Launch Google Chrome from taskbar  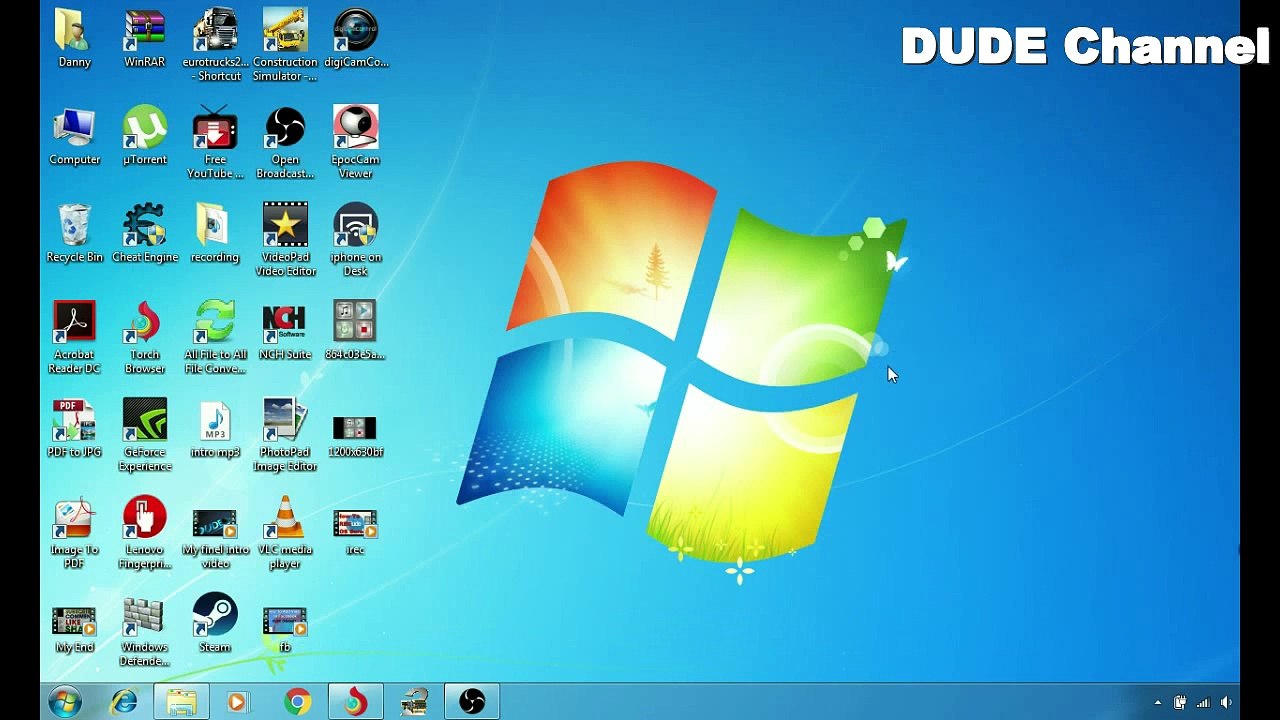pyautogui.click(x=296, y=702)
